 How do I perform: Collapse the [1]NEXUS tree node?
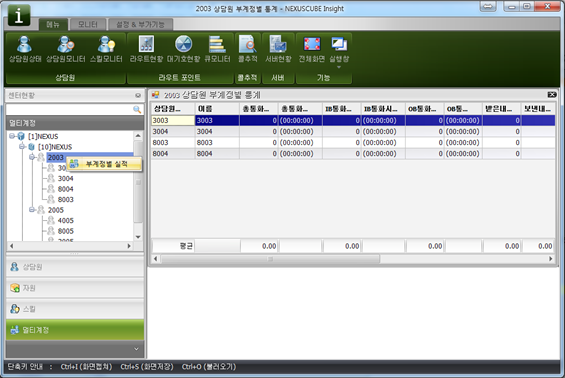point(12,136)
